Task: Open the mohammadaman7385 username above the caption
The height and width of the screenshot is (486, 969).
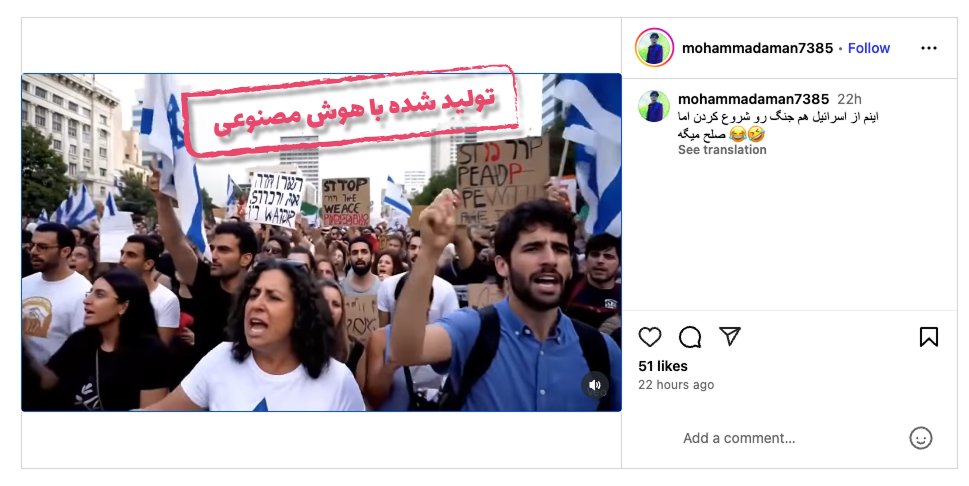Action: tap(753, 99)
